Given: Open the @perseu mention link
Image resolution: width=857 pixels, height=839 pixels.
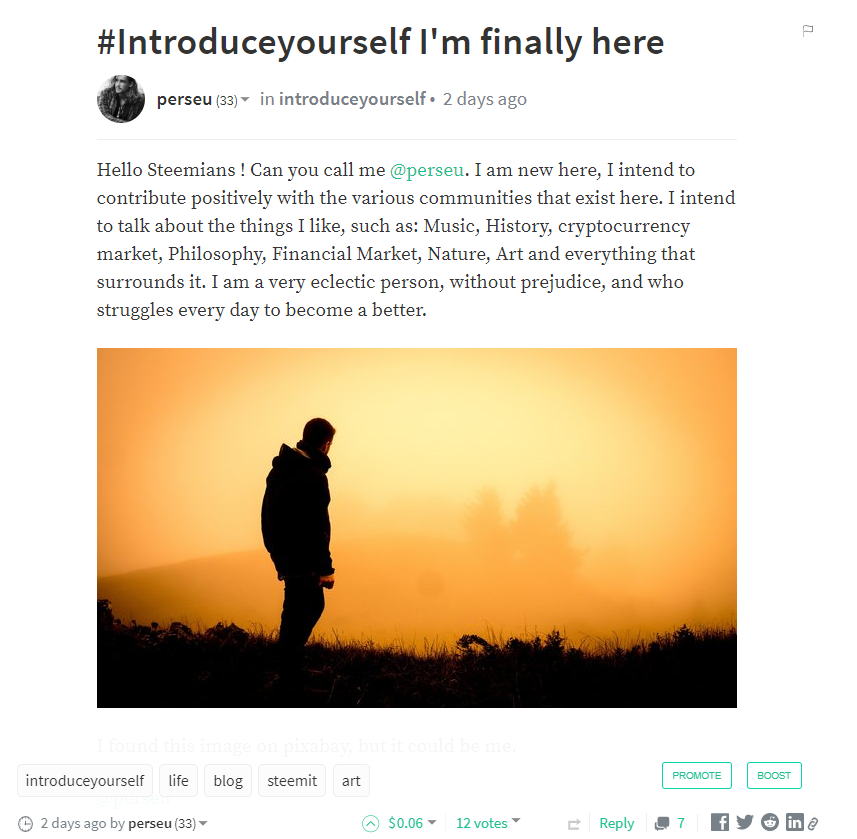Looking at the screenshot, I should point(427,170).
